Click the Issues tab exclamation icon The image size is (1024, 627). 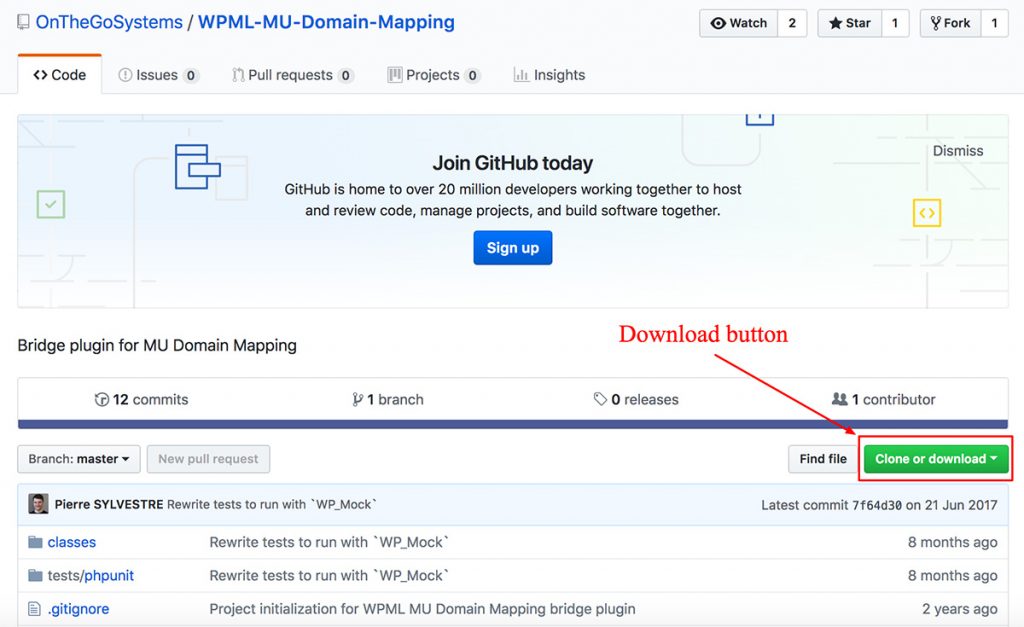tap(125, 75)
